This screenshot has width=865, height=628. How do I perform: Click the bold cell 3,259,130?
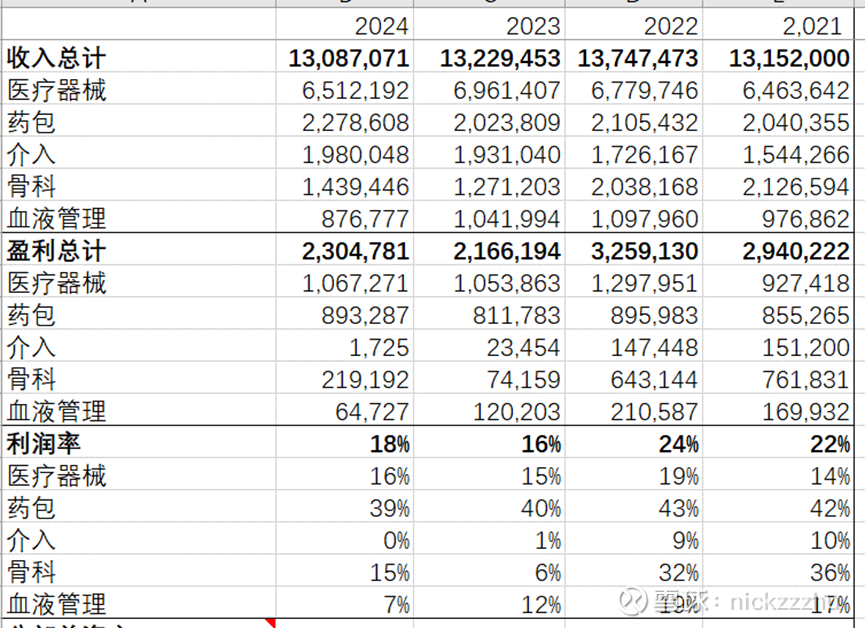634,251
